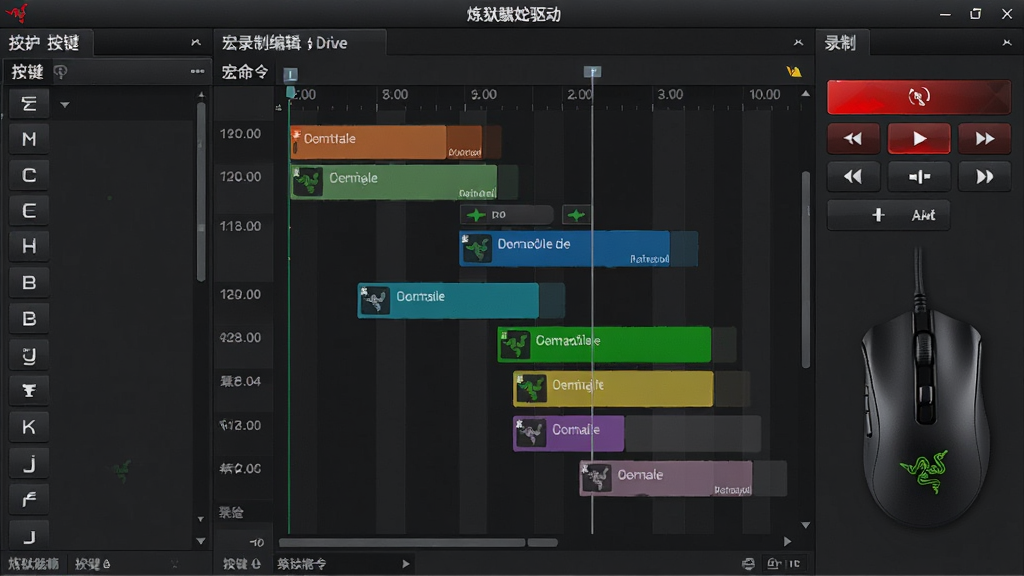Image resolution: width=1024 pixels, height=576 pixels.
Task: Click the second B key in list
Action: tap(29, 319)
